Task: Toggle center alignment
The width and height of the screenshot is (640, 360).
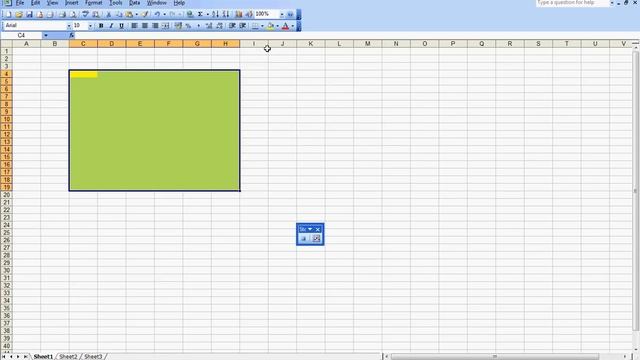Action: point(144,26)
